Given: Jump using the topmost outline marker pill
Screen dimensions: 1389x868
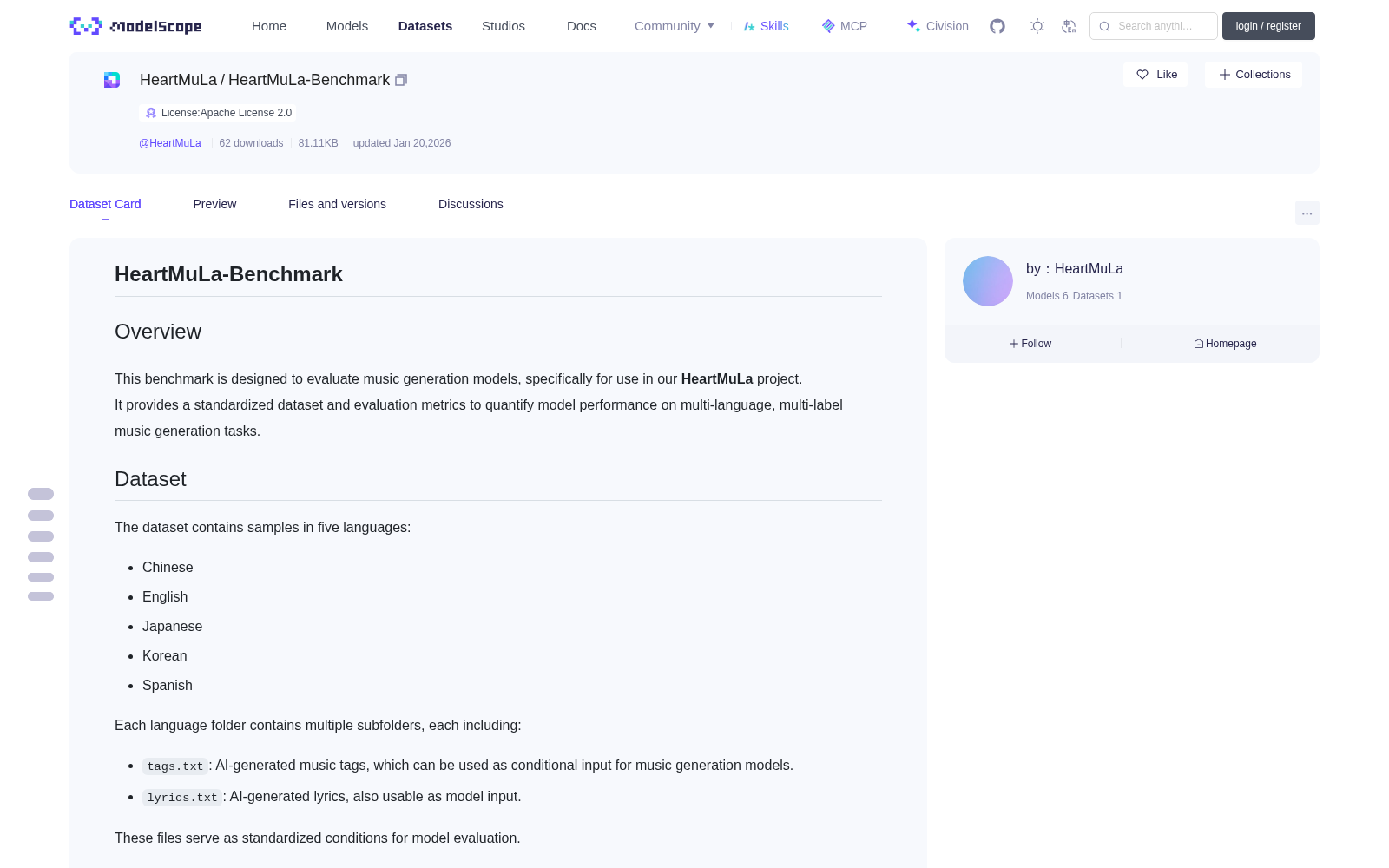Looking at the screenshot, I should (41, 494).
